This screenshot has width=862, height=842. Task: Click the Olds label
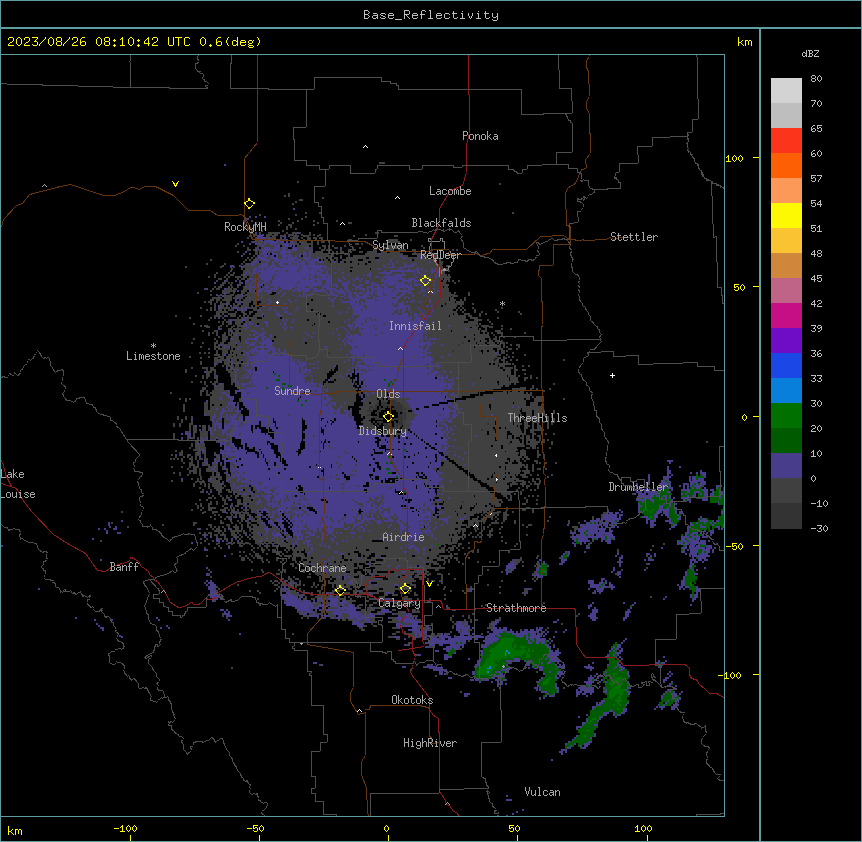point(388,394)
